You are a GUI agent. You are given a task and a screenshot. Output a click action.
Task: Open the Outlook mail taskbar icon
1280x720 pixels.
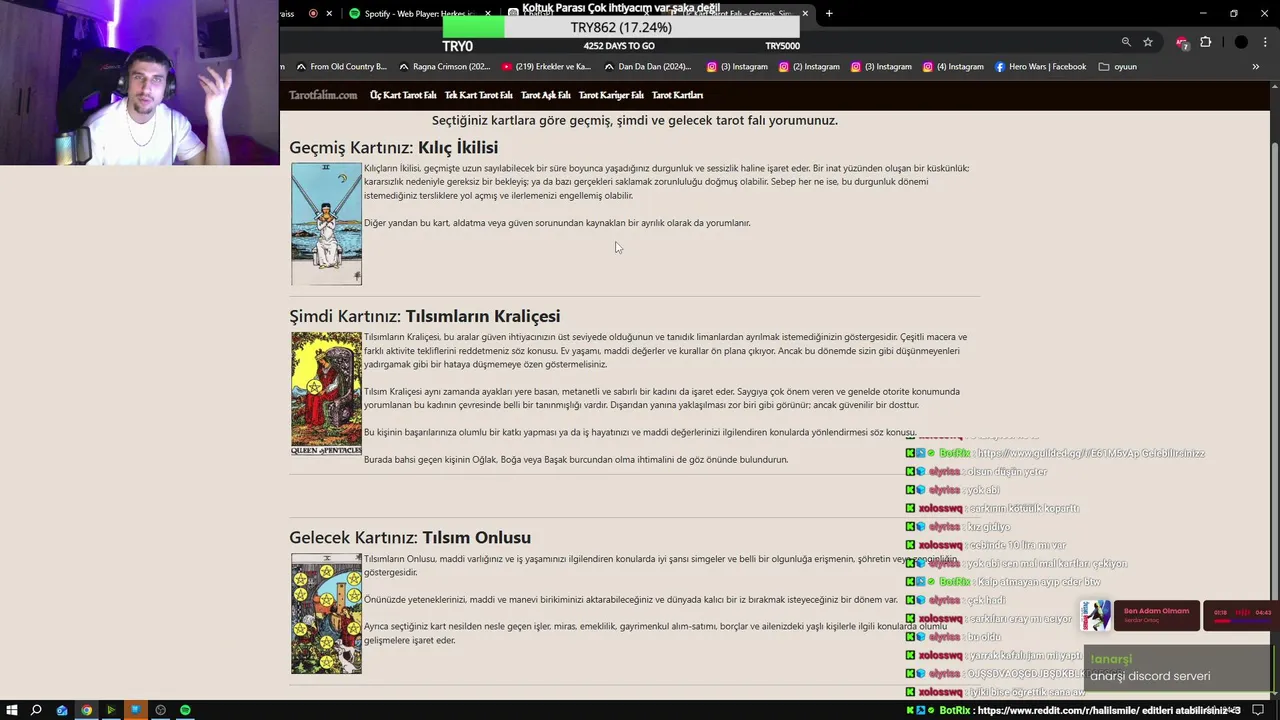[x=62, y=710]
